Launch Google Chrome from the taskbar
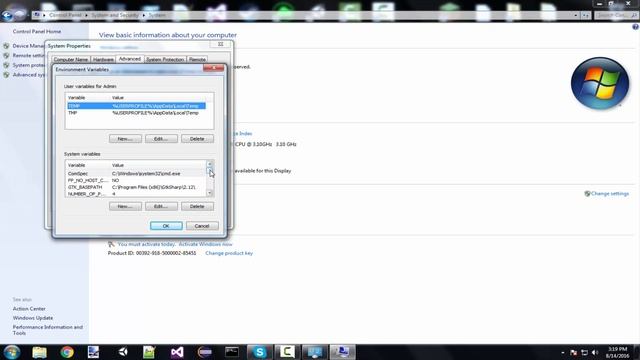640x360 pixels. [67, 352]
